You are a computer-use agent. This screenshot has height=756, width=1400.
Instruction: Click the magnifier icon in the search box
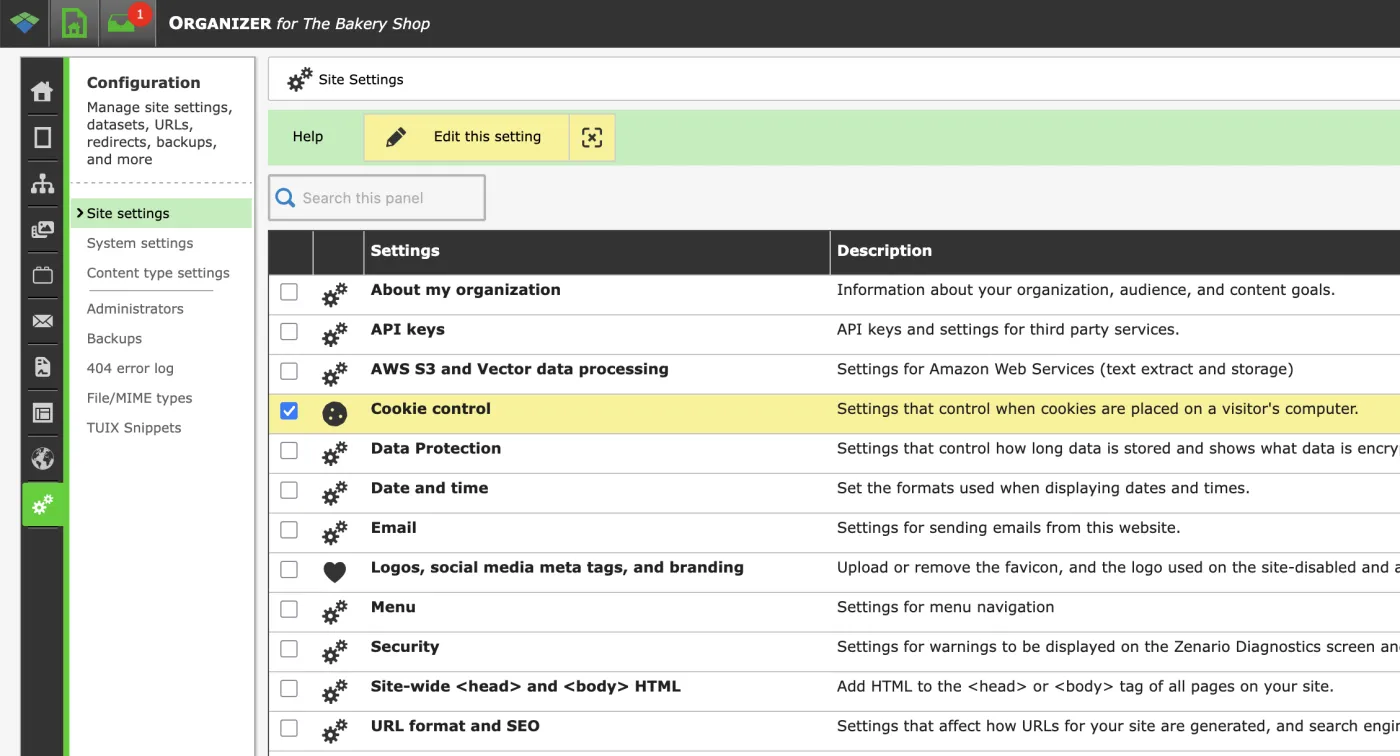click(x=285, y=198)
